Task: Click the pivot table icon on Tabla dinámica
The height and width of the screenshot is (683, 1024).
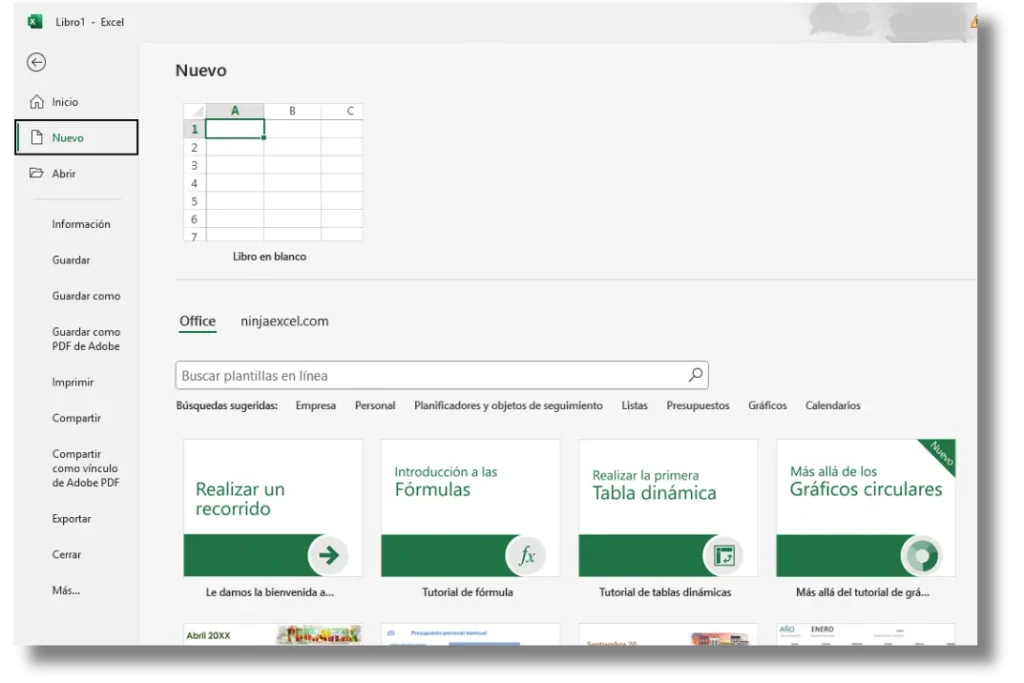Action: (x=724, y=555)
